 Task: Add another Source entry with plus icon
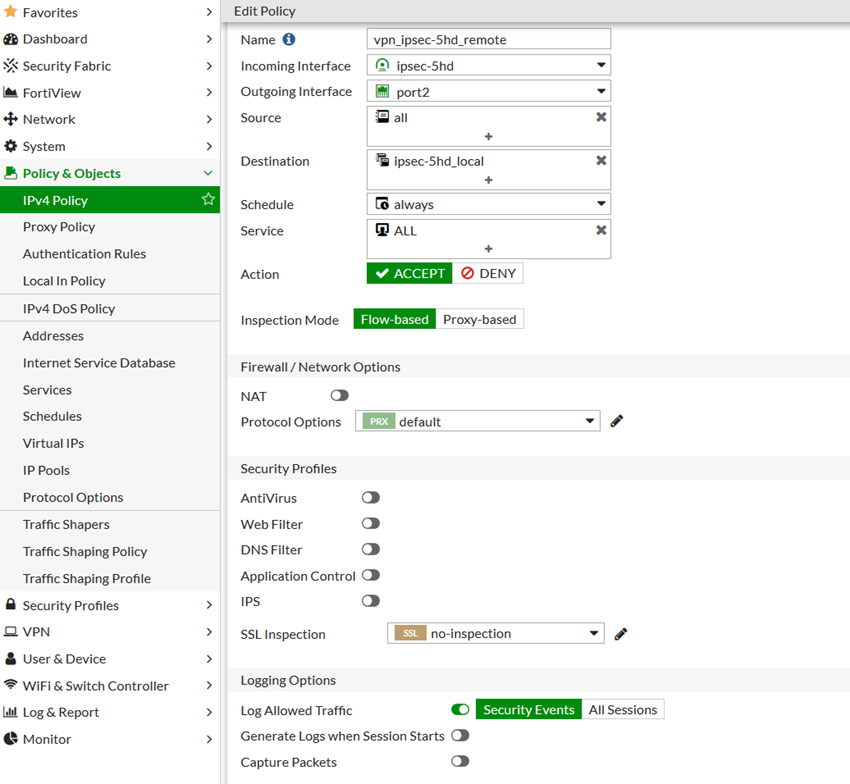pyautogui.click(x=489, y=136)
